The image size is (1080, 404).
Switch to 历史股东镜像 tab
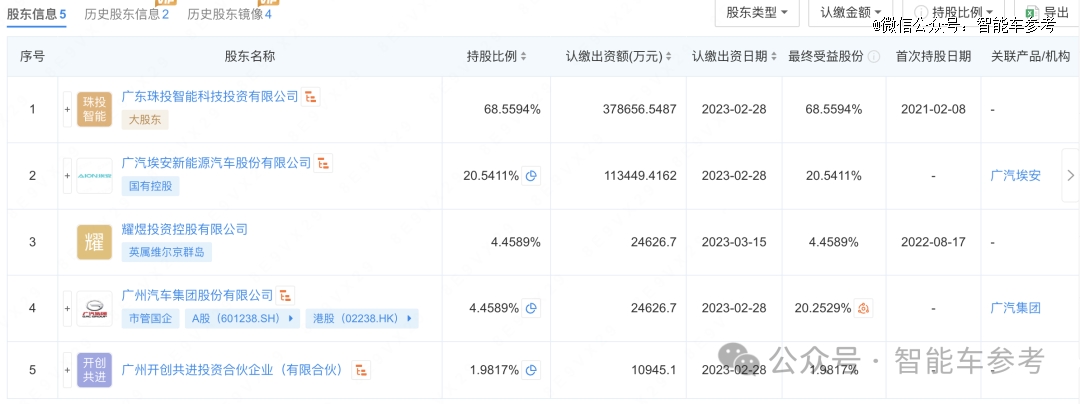229,13
